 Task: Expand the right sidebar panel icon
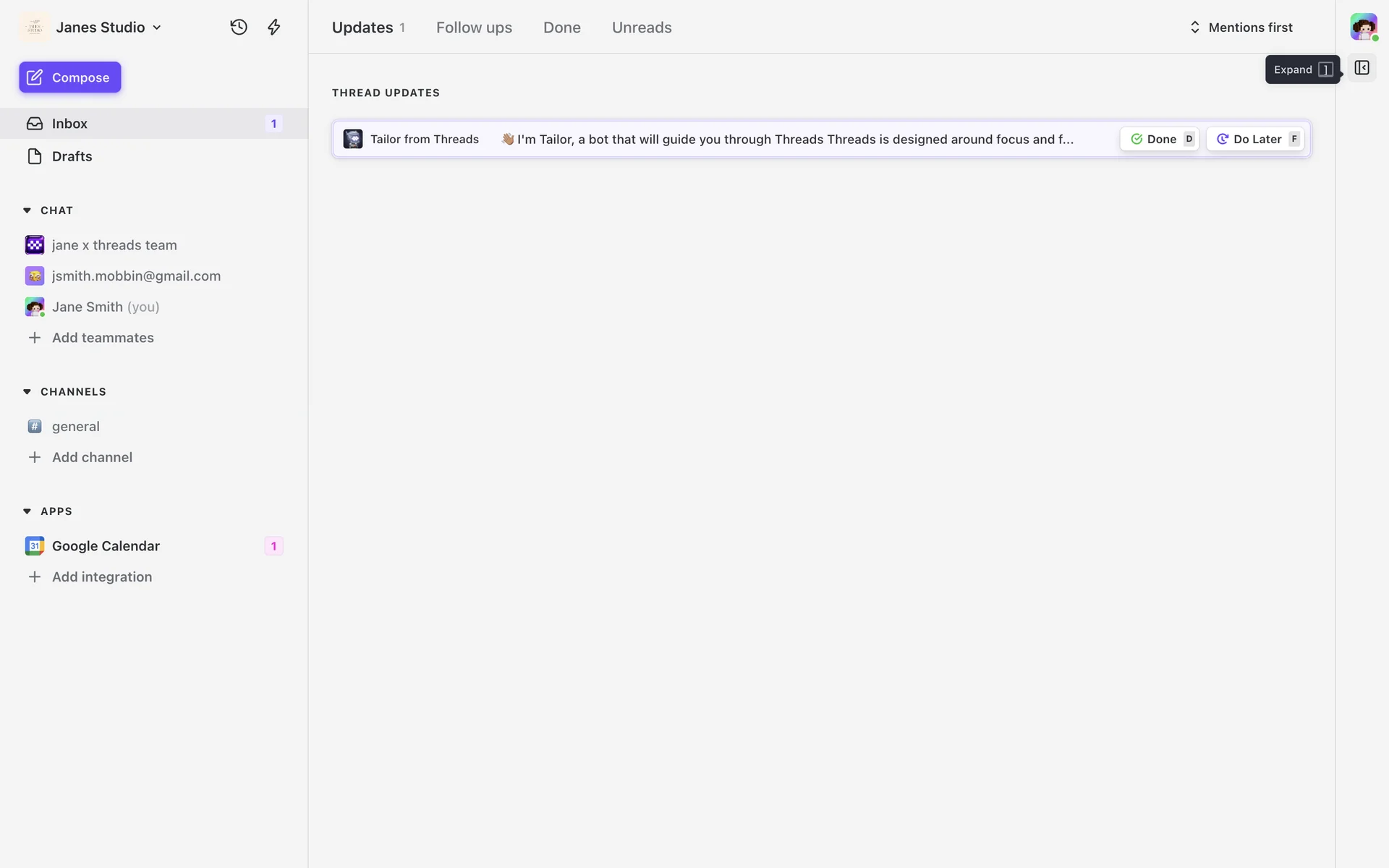(1362, 68)
